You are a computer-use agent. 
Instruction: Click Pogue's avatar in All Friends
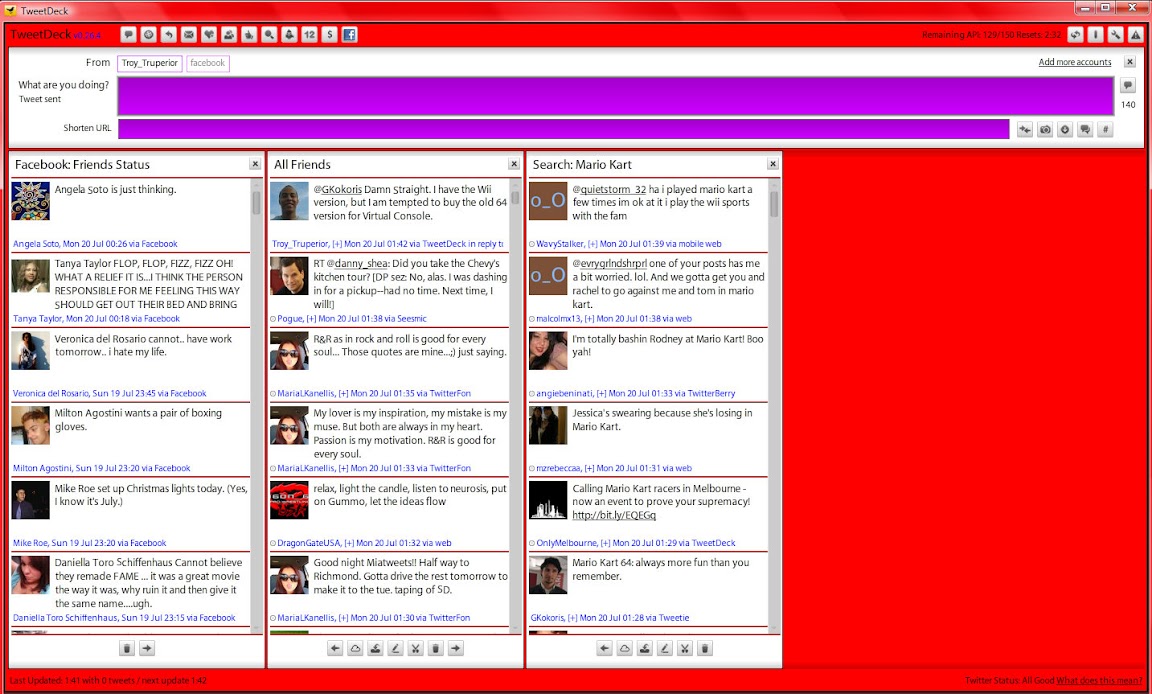point(289,275)
